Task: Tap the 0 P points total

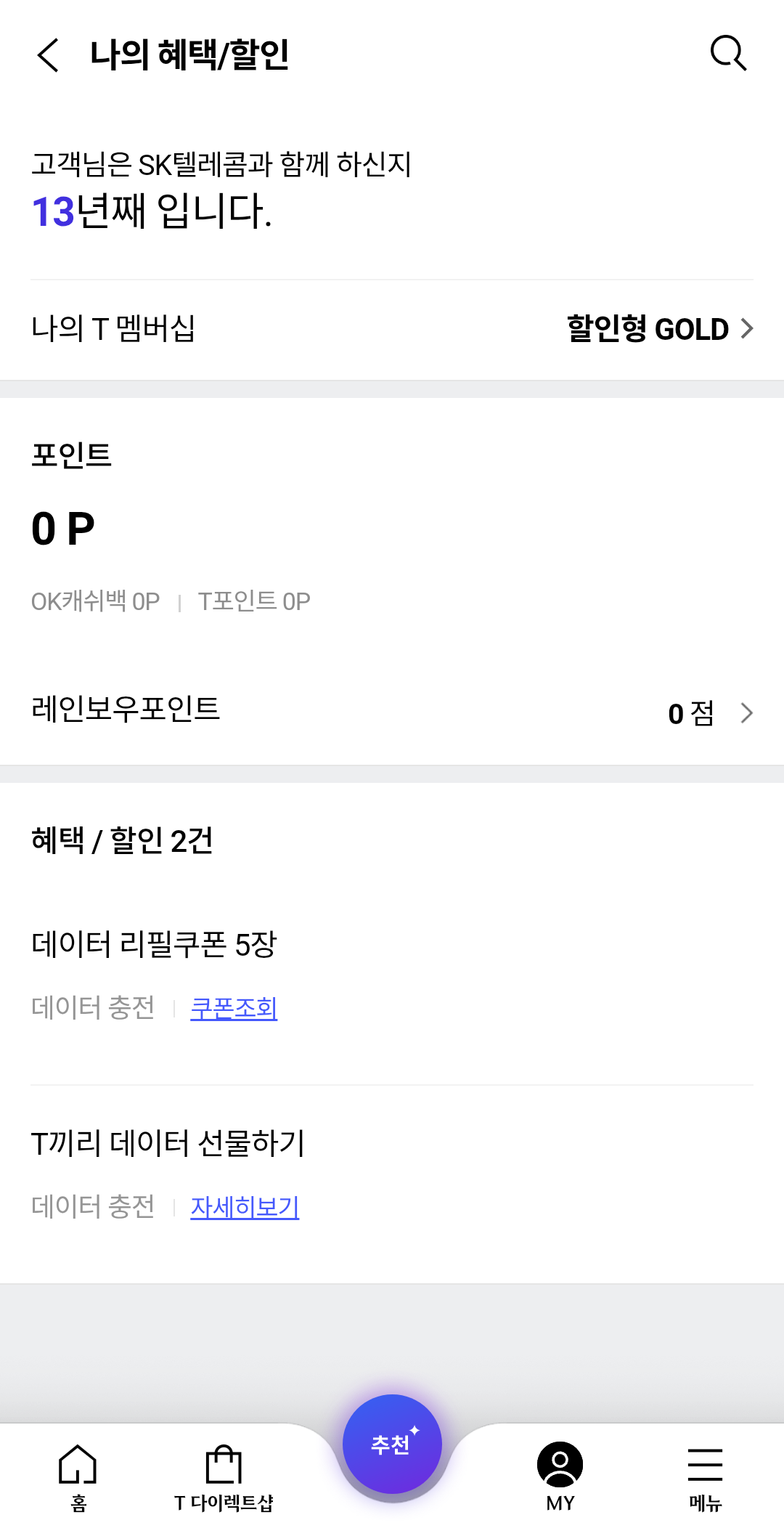Action: click(63, 529)
